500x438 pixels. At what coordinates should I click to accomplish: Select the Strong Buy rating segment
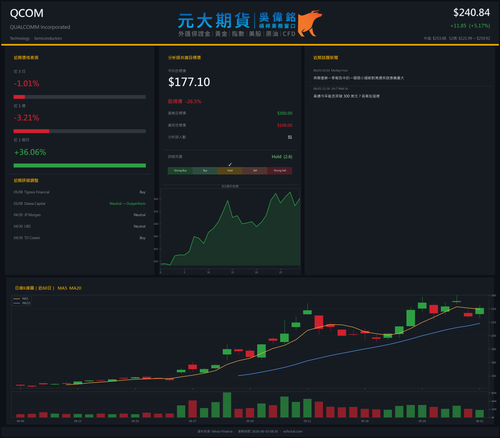(x=180, y=171)
